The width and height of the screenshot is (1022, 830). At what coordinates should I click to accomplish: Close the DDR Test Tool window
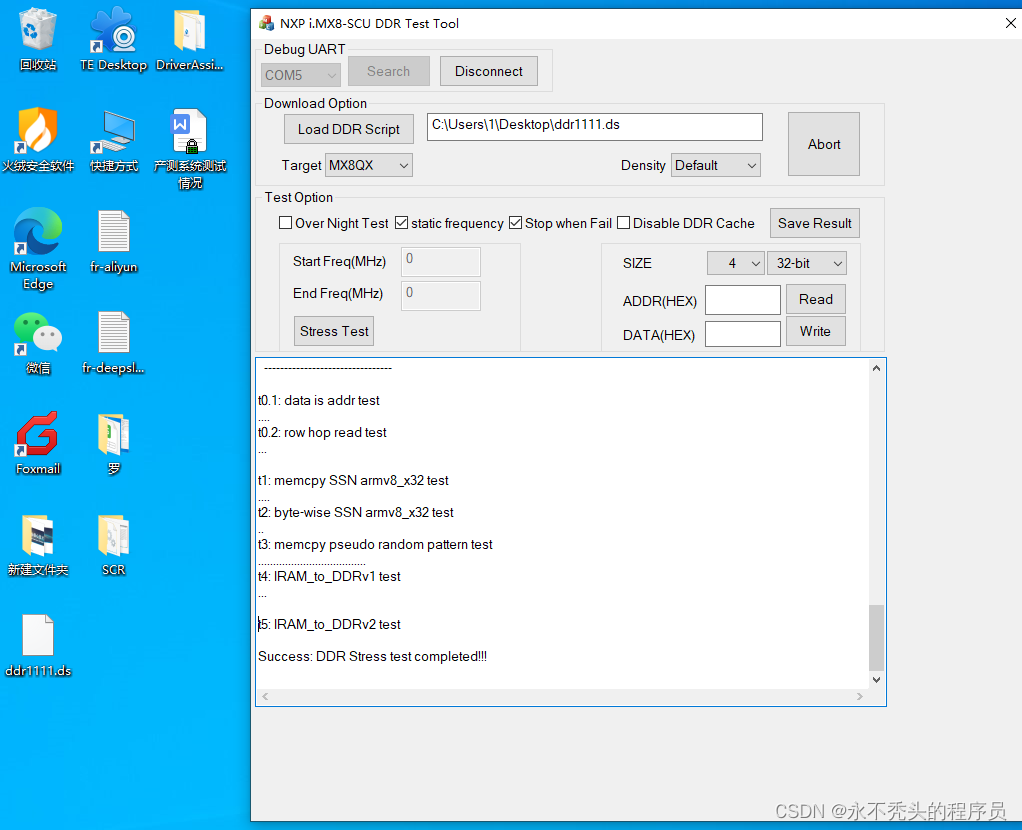pos(1010,23)
